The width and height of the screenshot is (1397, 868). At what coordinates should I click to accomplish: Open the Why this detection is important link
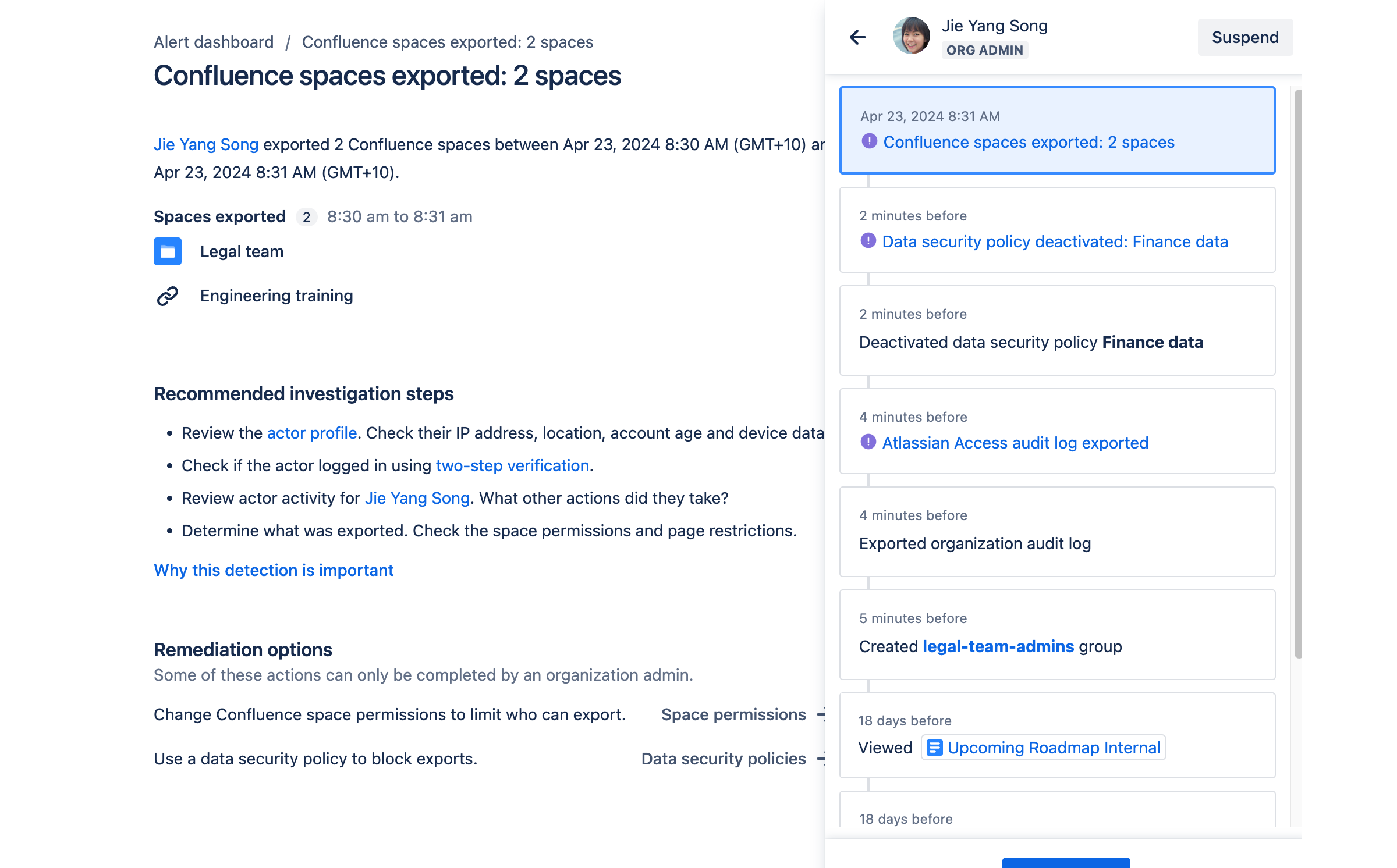point(273,571)
